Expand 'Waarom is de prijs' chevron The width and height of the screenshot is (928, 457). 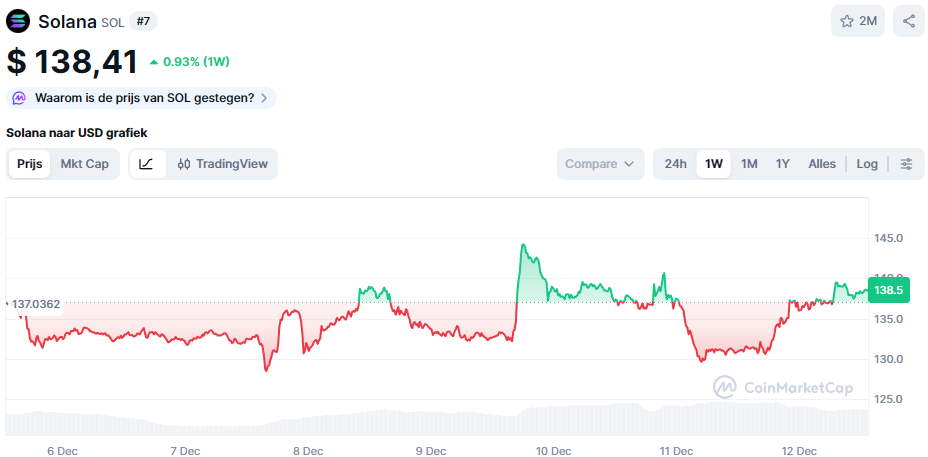(x=264, y=98)
